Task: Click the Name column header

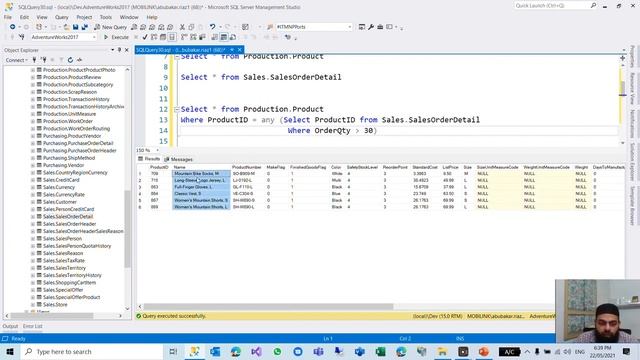Action: [201, 167]
